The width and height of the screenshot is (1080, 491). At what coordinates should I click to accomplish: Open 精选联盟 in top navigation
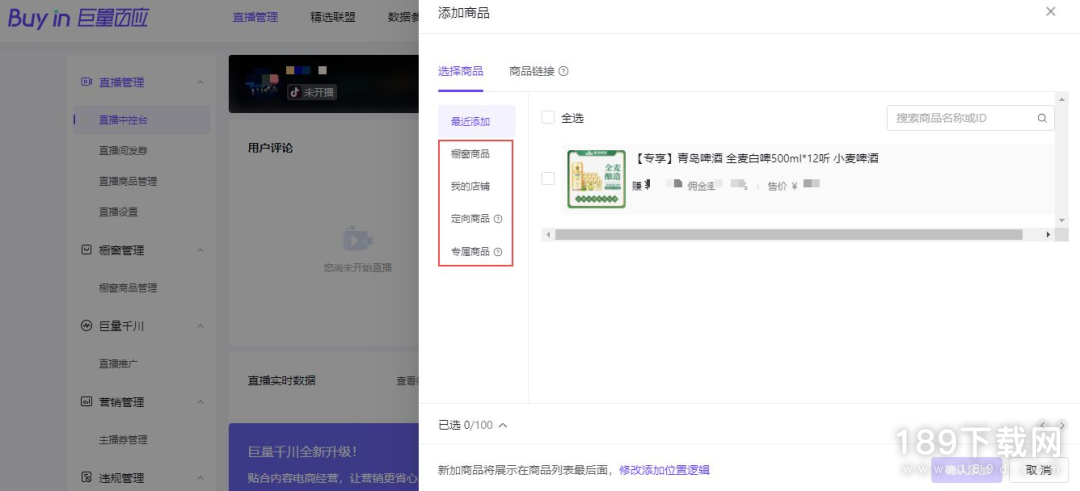pos(333,17)
